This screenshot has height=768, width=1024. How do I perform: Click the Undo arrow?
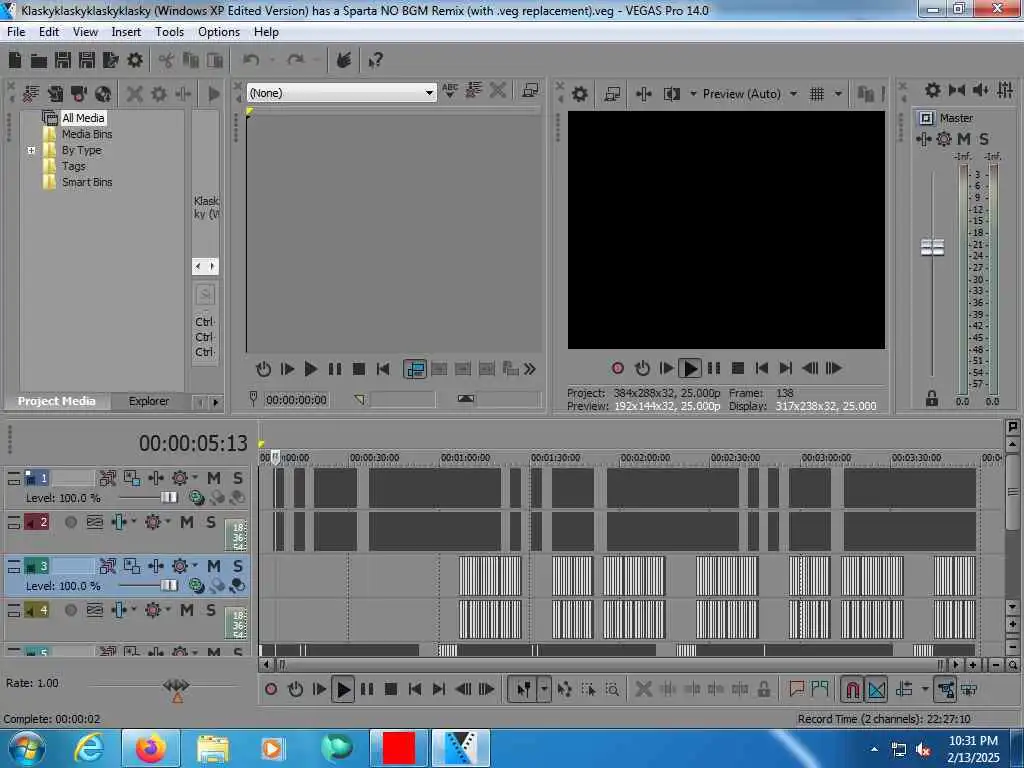[x=251, y=60]
